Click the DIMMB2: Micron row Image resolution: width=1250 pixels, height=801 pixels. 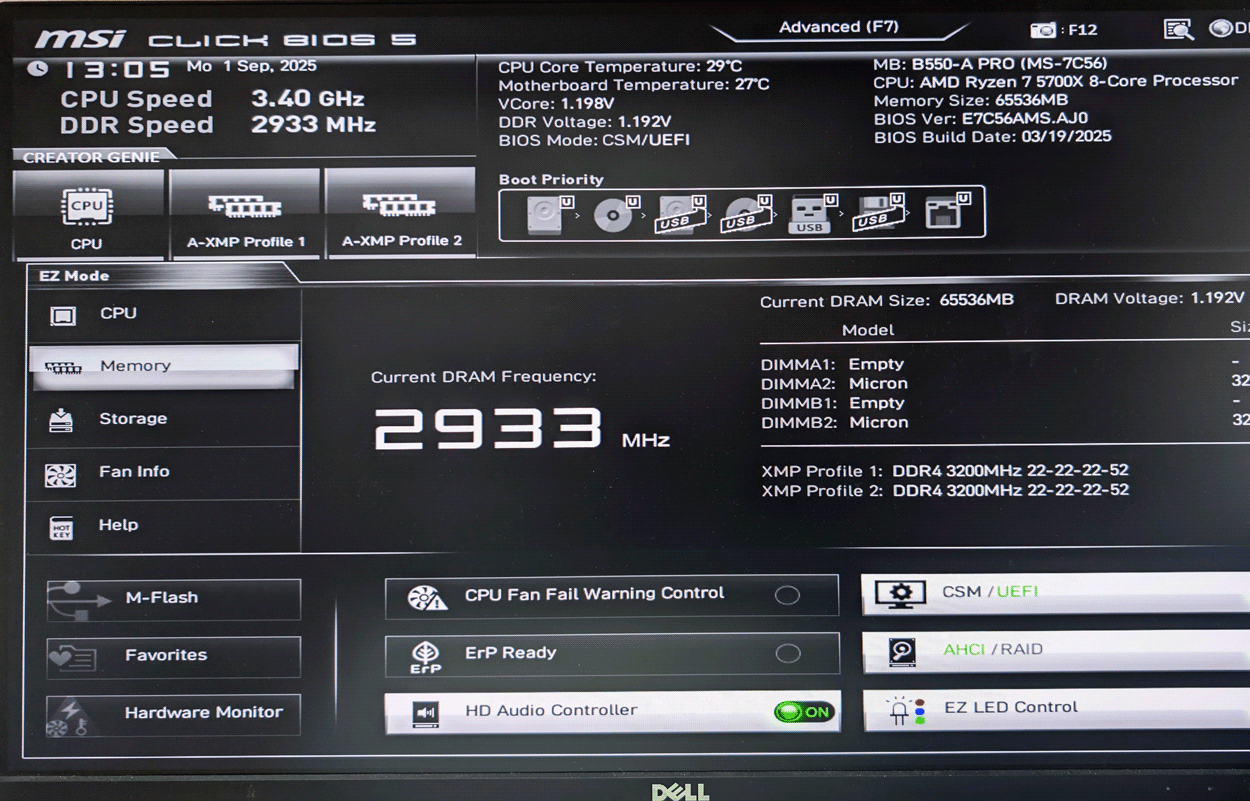[834, 423]
